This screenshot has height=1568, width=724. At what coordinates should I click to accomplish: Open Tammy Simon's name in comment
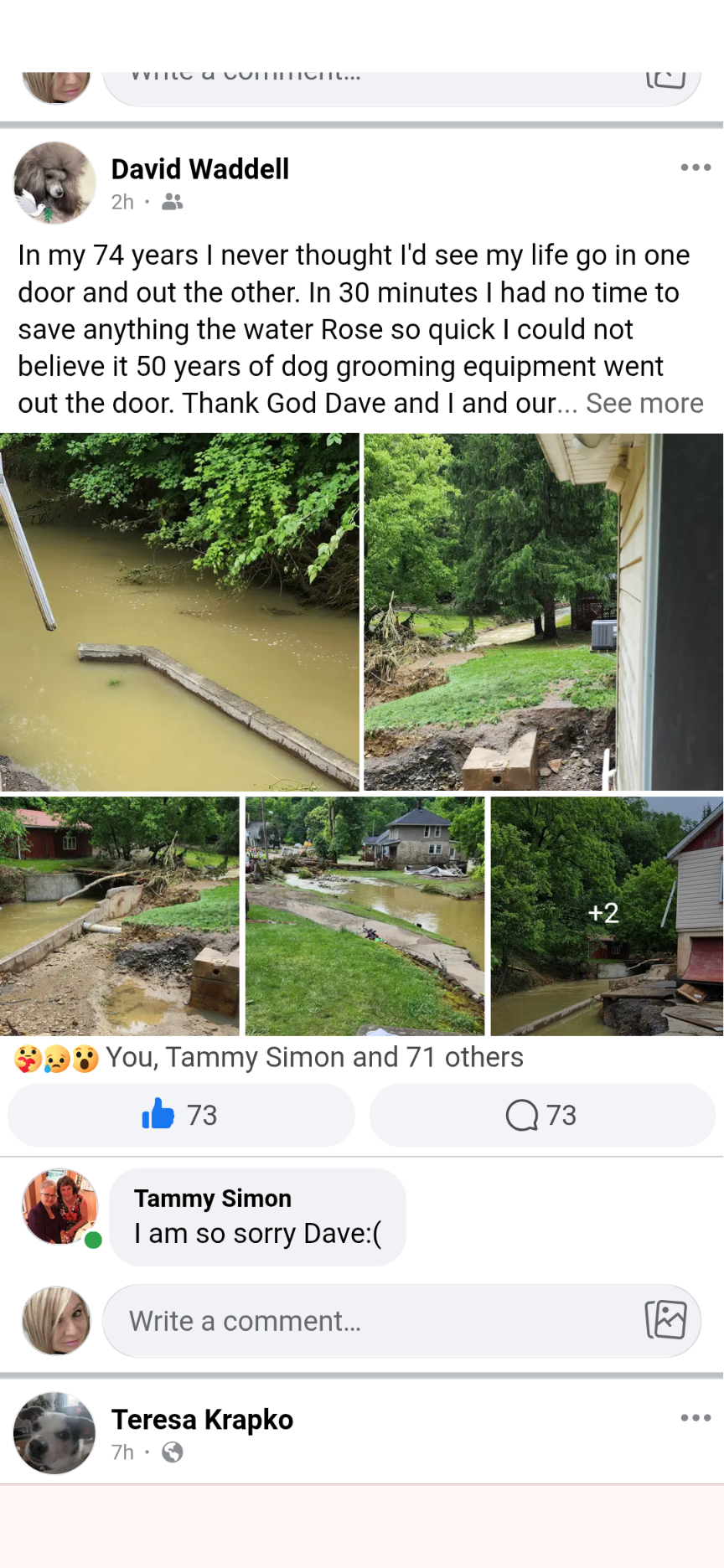(x=213, y=1199)
